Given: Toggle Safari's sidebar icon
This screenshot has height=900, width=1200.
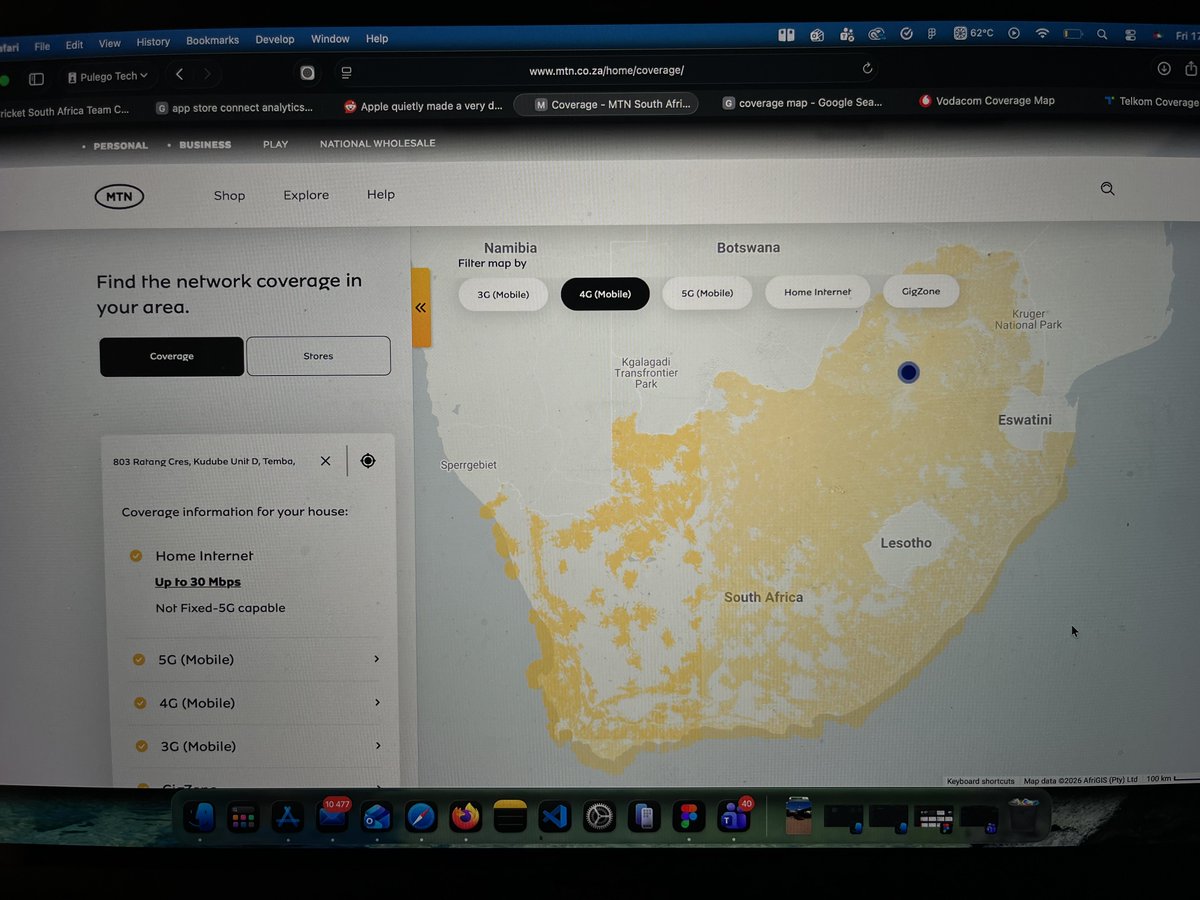Looking at the screenshot, I should click(x=36, y=78).
